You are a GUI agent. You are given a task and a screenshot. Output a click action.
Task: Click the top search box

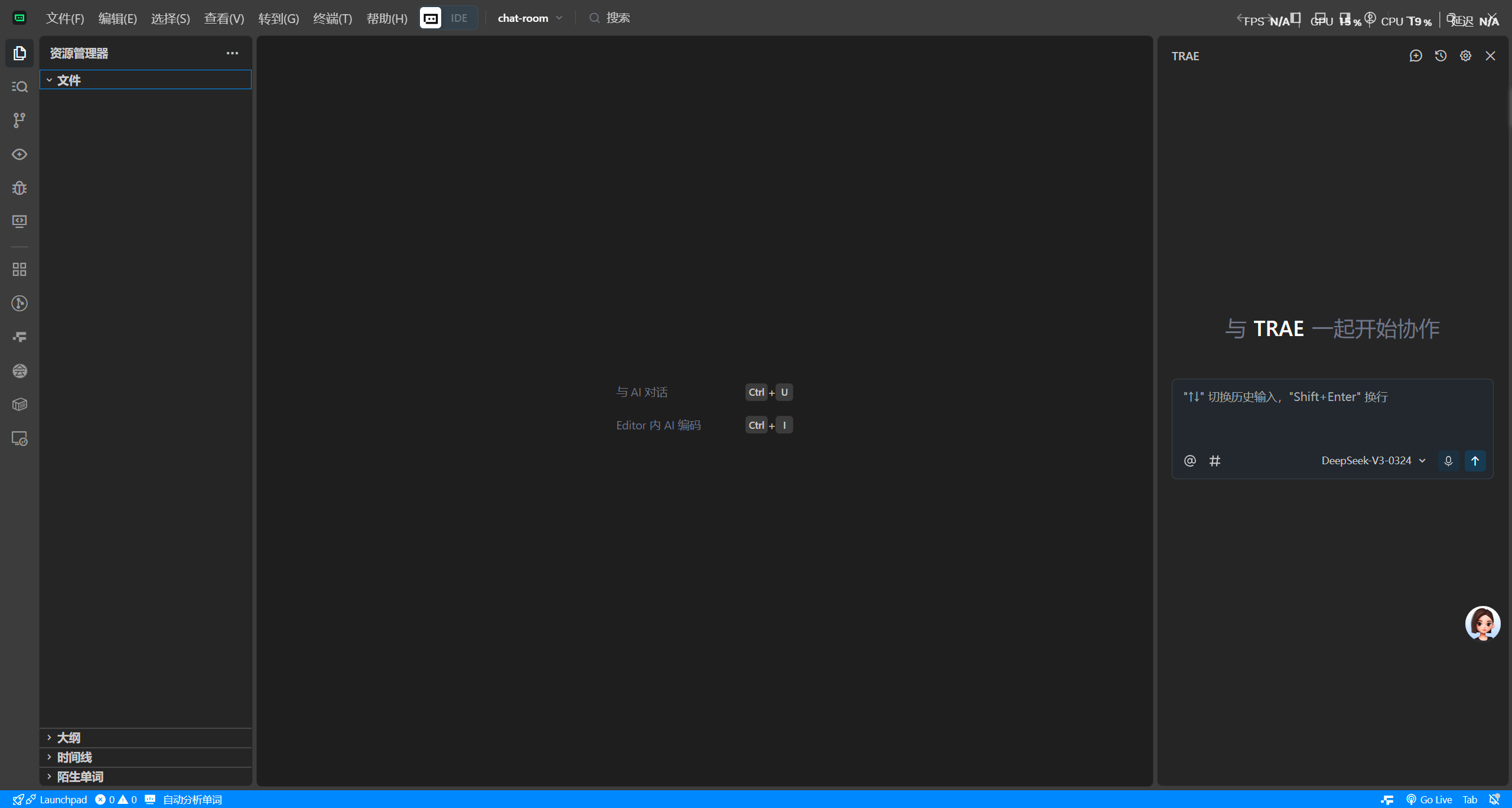tap(610, 18)
